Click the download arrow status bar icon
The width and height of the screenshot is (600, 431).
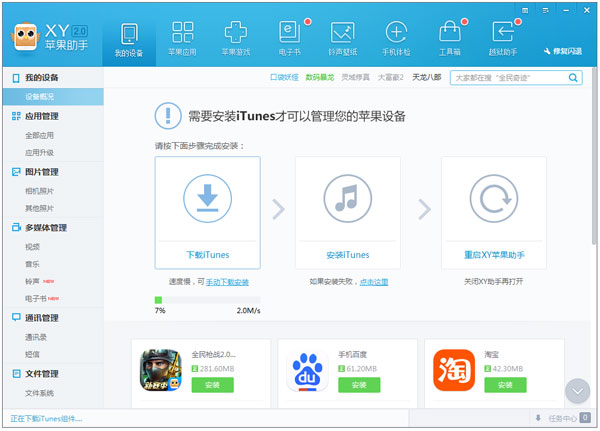point(538,418)
